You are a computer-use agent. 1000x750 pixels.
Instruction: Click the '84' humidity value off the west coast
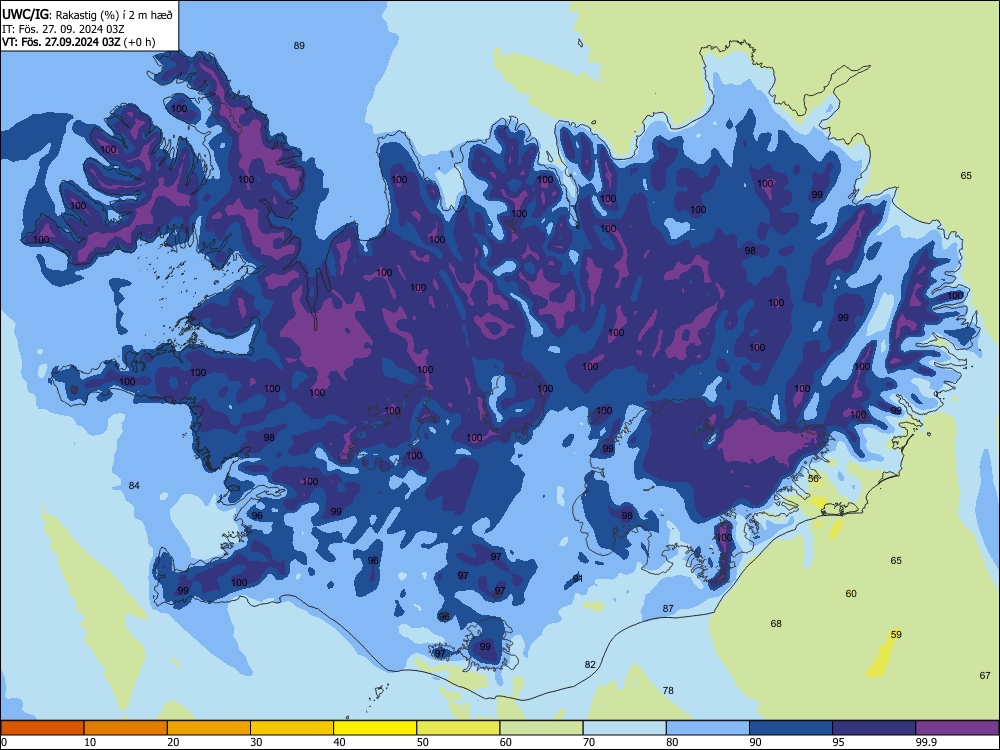coord(134,485)
